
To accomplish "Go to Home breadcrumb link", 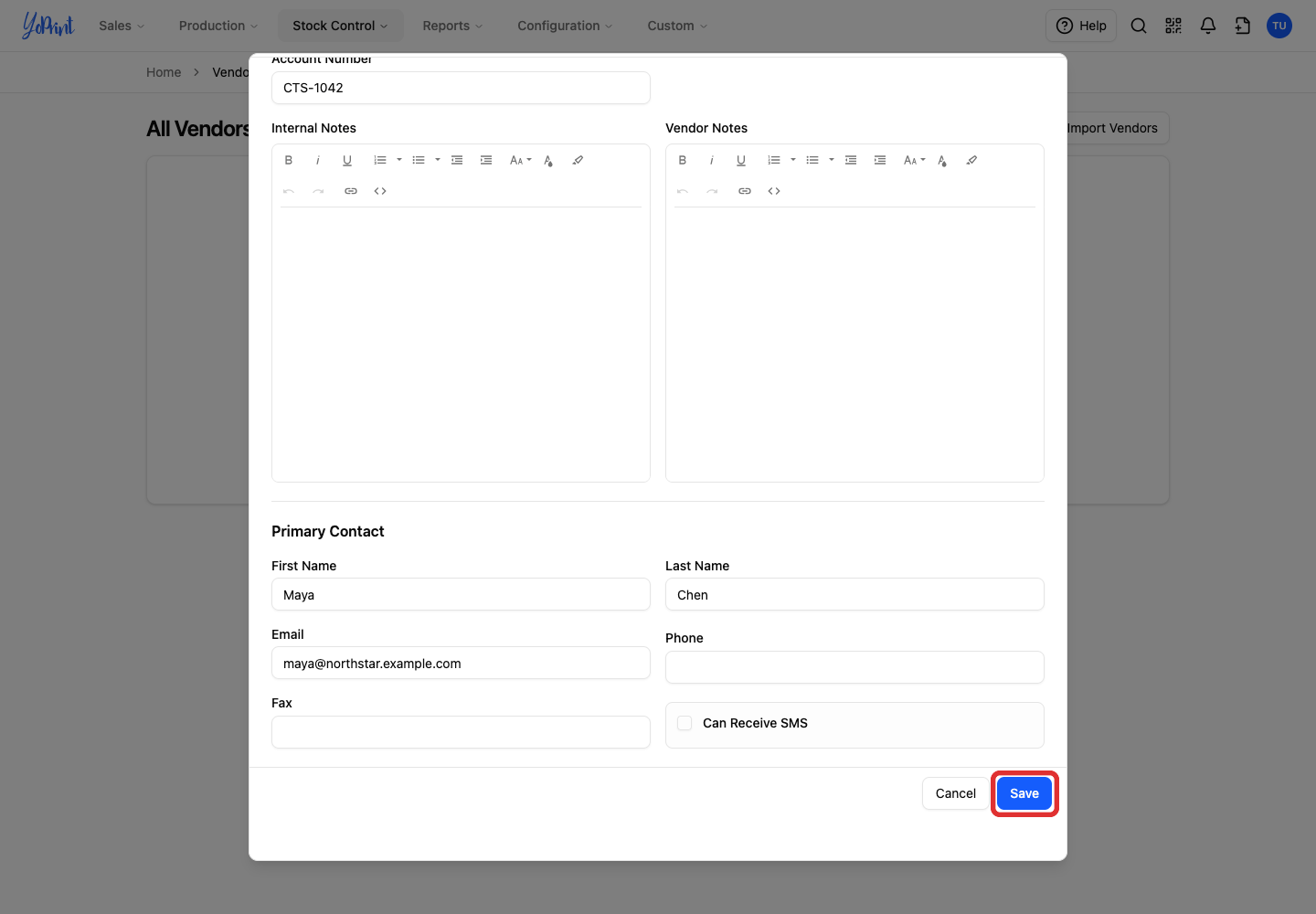I will [164, 72].
